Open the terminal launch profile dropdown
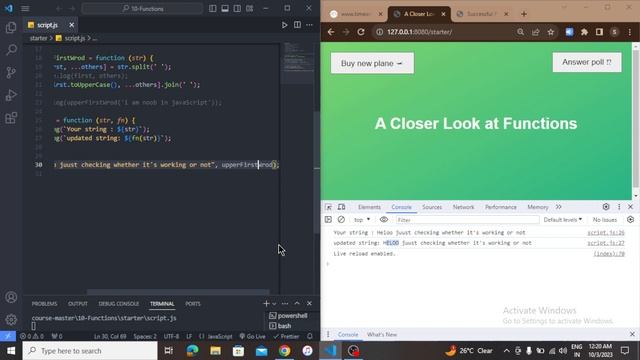Image resolution: width=640 pixels, height=360 pixels. point(274,304)
